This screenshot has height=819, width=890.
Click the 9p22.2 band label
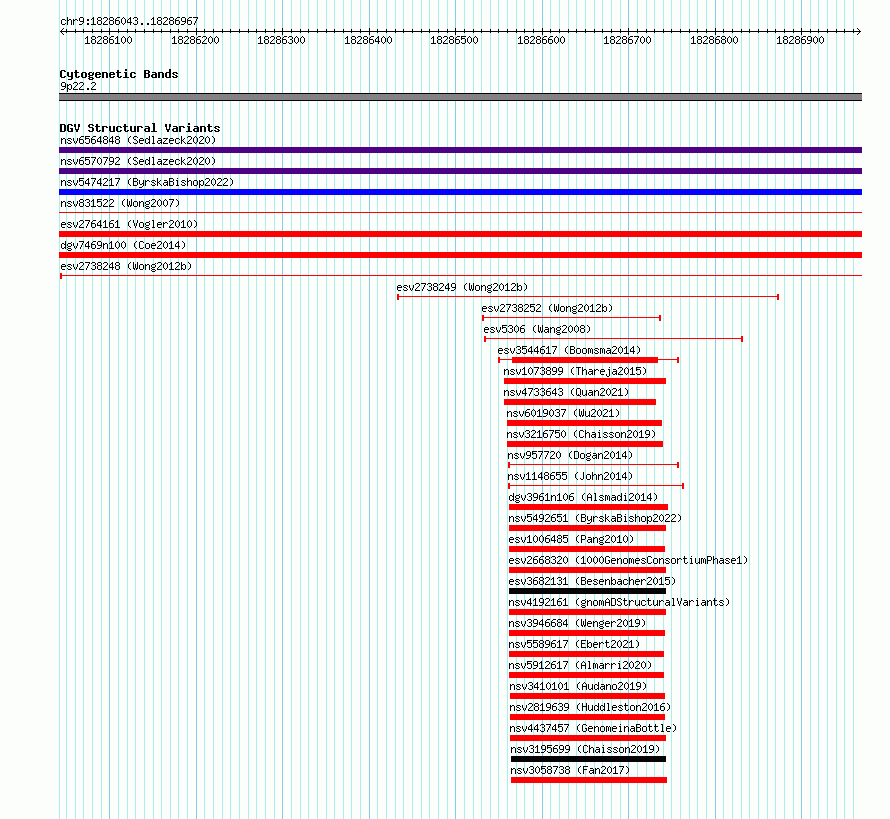coord(78,87)
